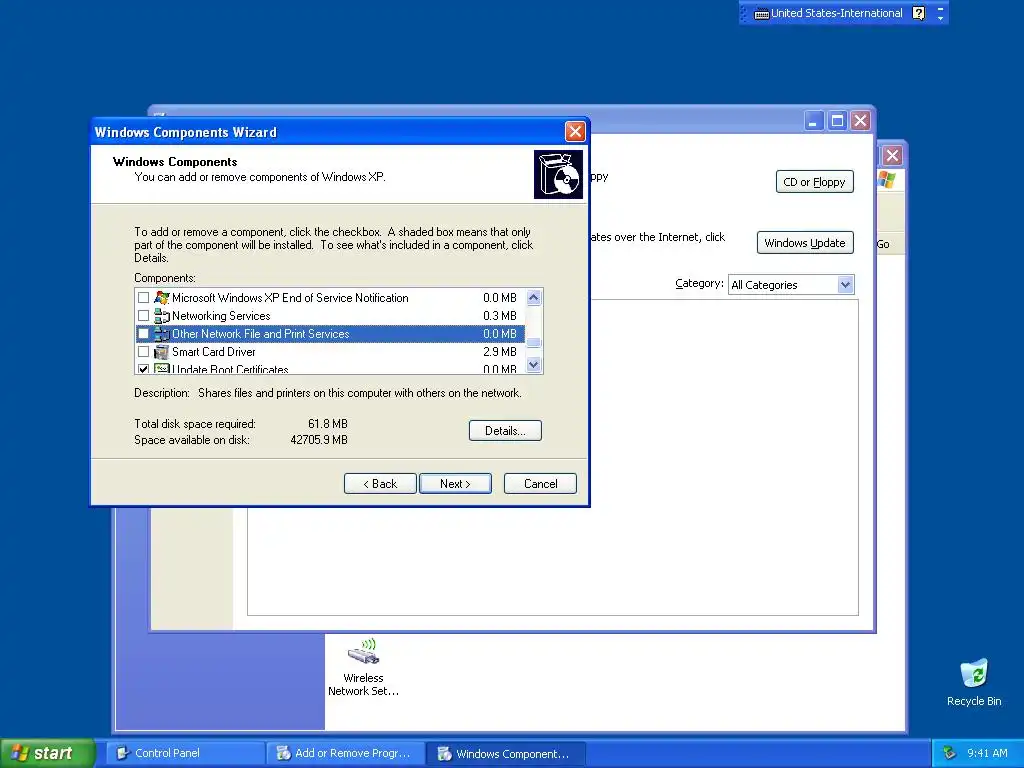
Task: Enable the Networking Services checkbox
Action: pyautogui.click(x=144, y=316)
